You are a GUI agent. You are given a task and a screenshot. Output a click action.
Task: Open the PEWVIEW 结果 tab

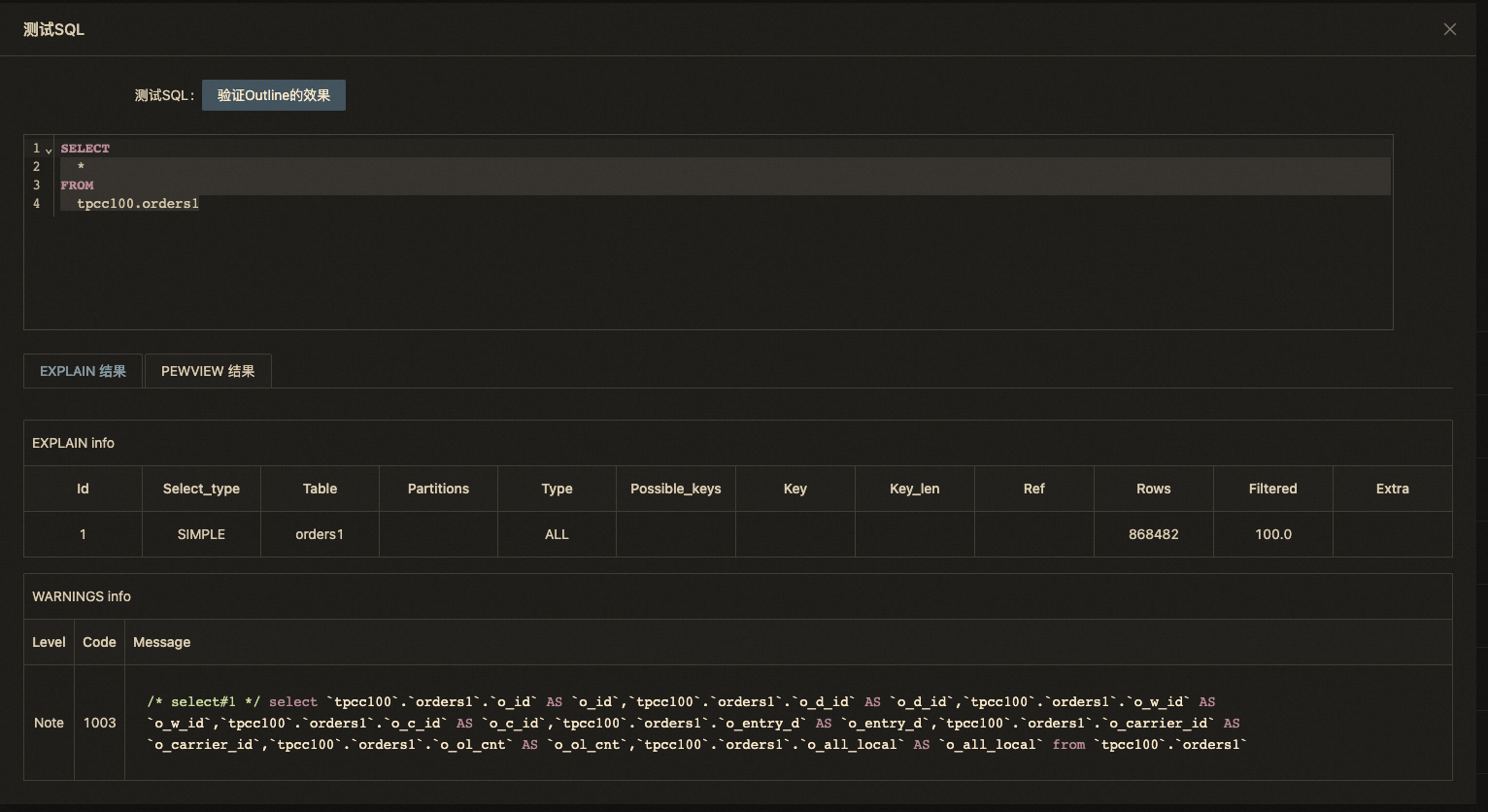click(208, 371)
